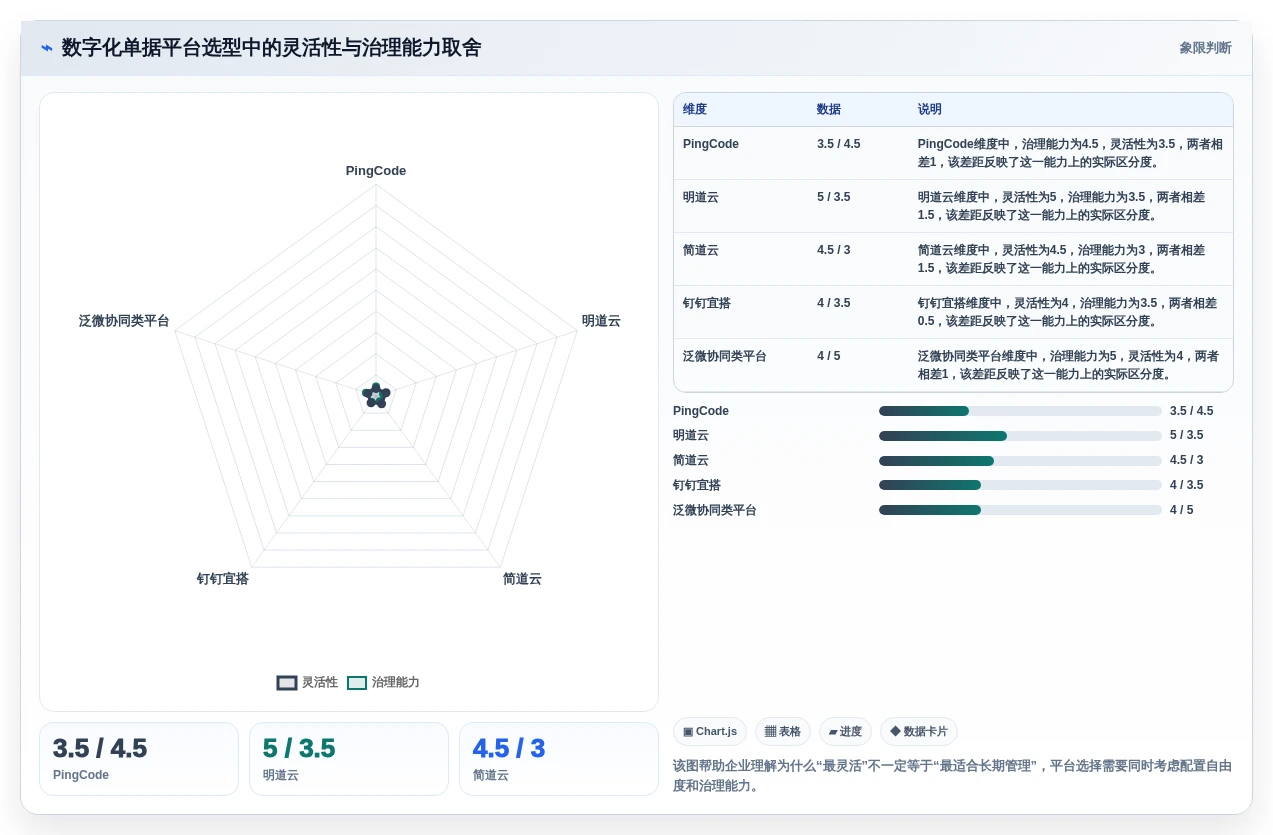The width and height of the screenshot is (1273, 835).
Task: Select the PingCode row name cell
Action: click(740, 153)
